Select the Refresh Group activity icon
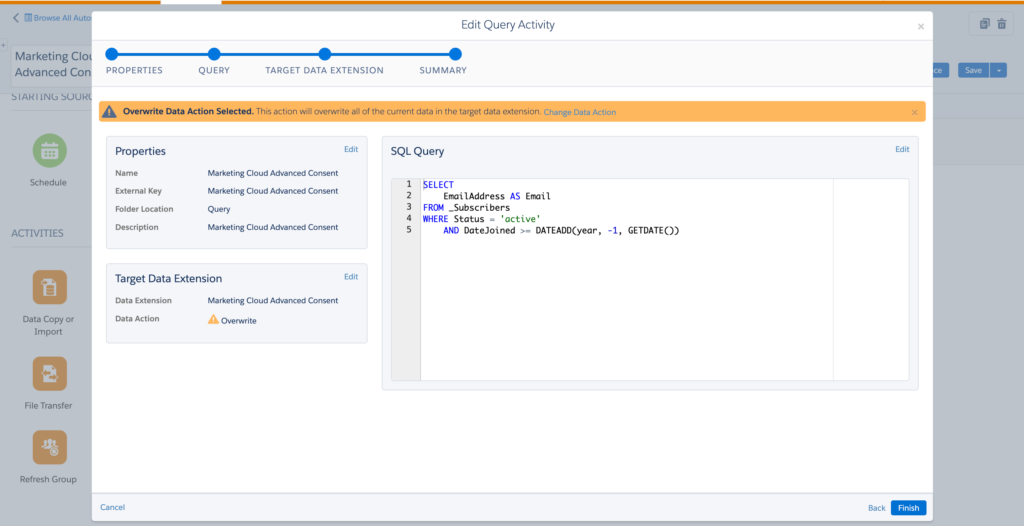The image size is (1024, 526). point(49,447)
